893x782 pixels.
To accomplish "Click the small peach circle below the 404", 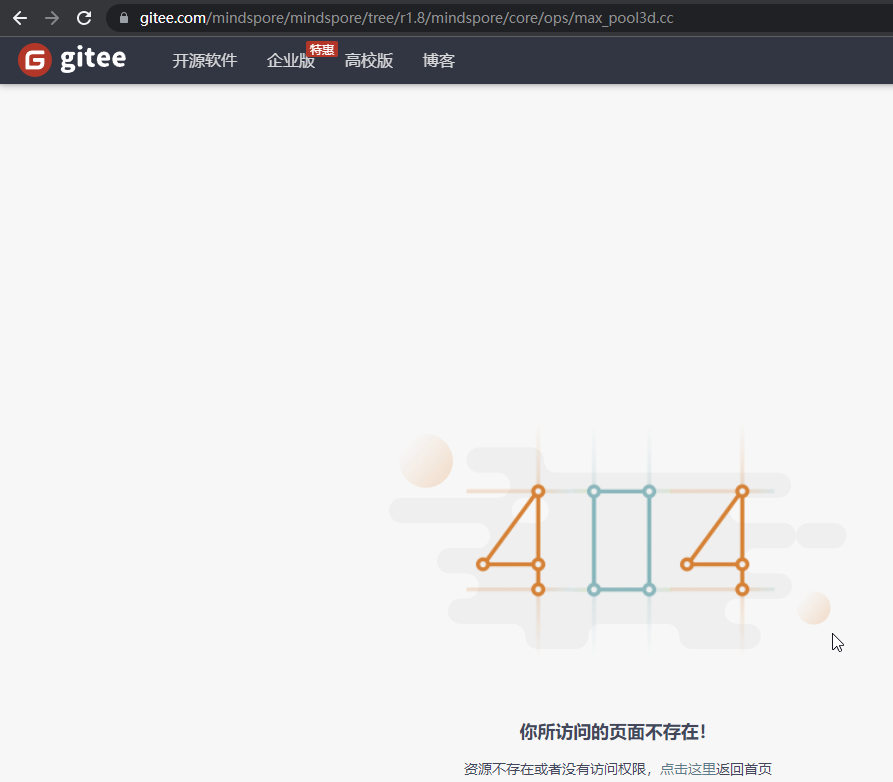I will click(x=814, y=608).
